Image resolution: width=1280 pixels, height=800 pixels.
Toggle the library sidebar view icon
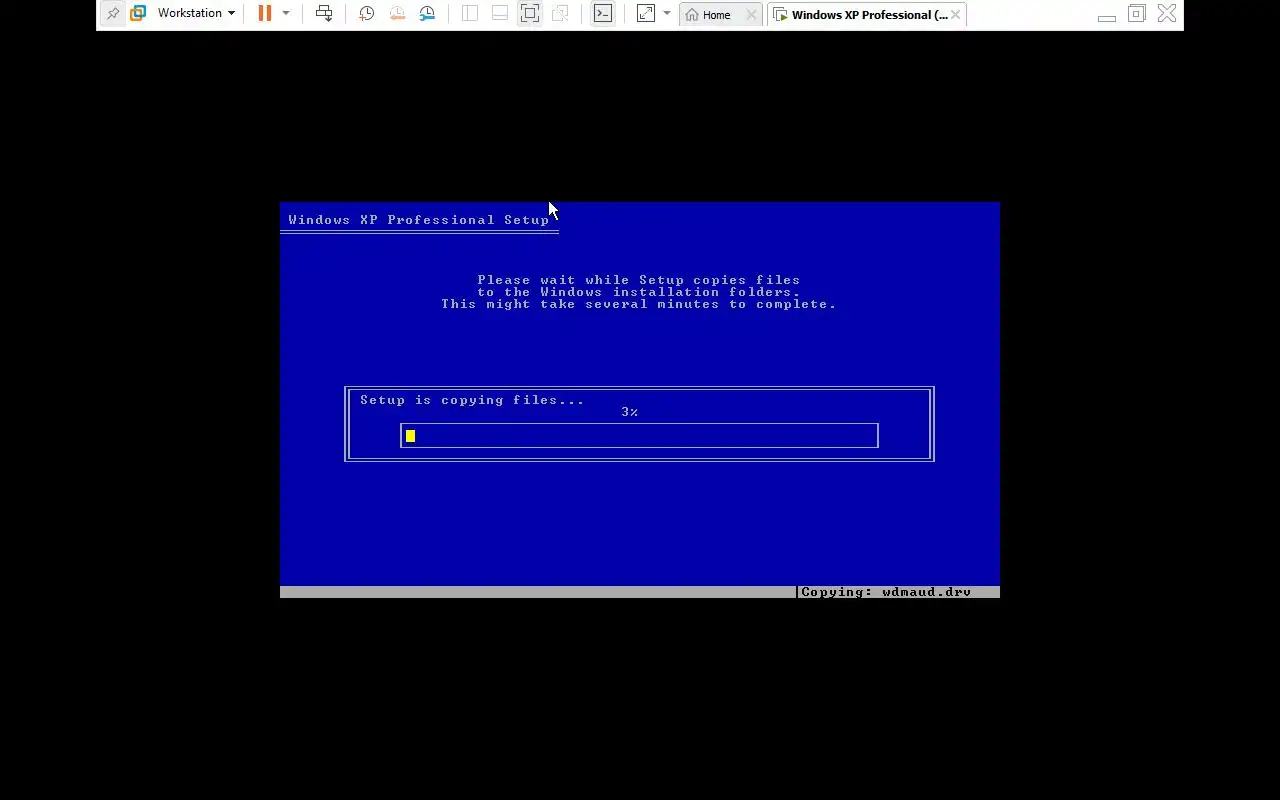[470, 14]
